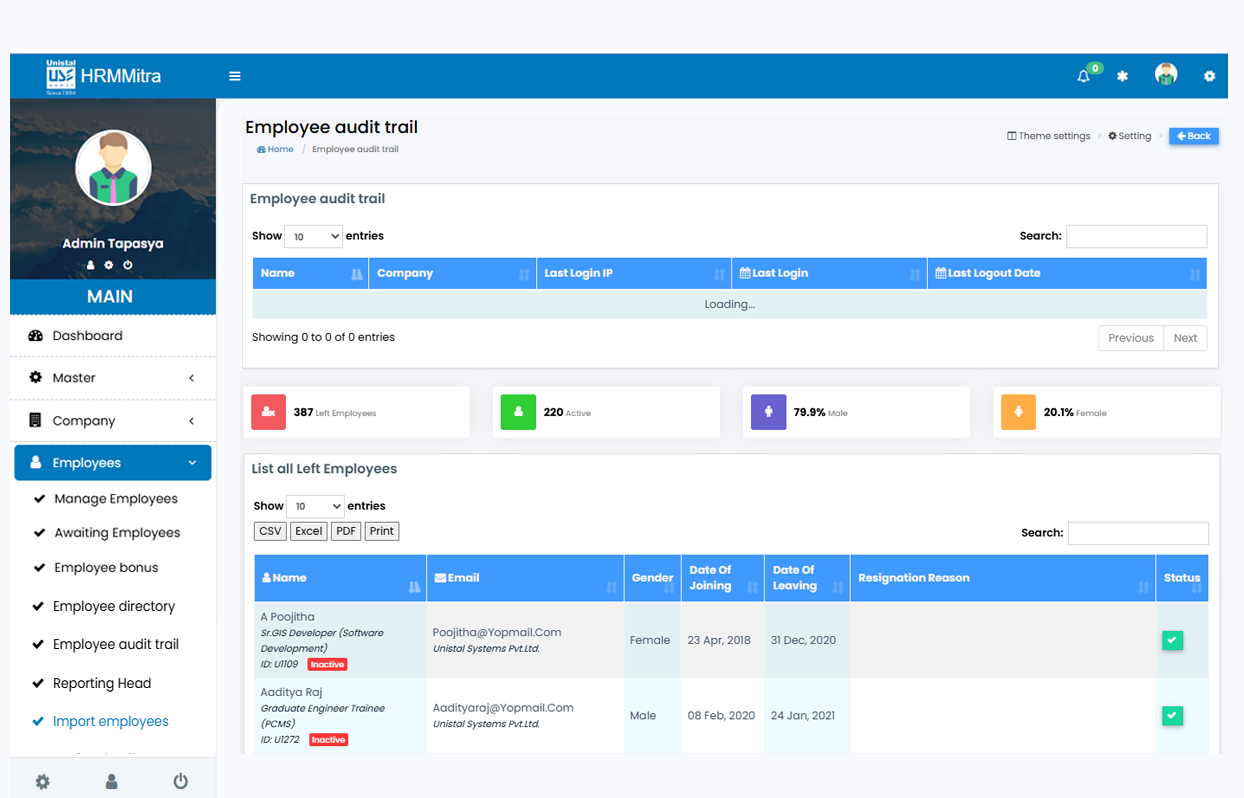The width and height of the screenshot is (1244, 798).
Task: Open Left Employees show entries dropdown
Action: 315,506
